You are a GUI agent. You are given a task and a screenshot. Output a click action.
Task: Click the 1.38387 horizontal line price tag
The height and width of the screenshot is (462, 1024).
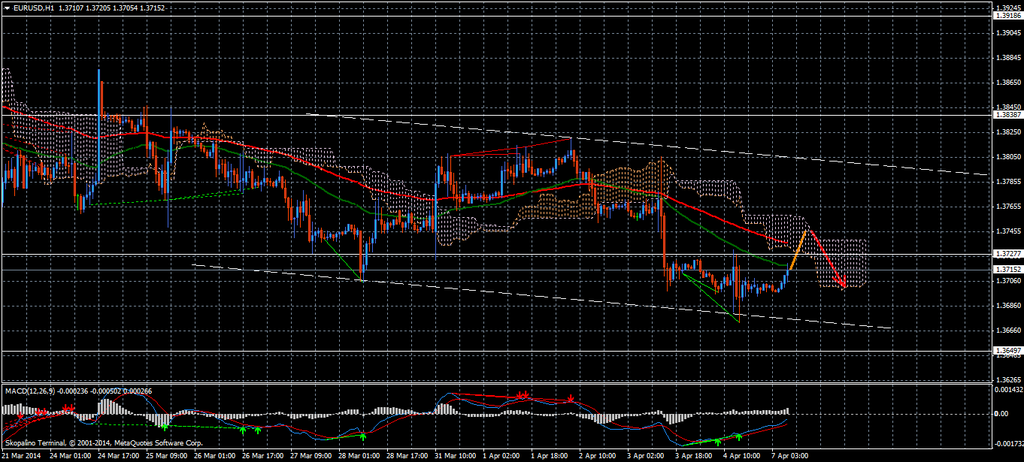pos(1007,115)
